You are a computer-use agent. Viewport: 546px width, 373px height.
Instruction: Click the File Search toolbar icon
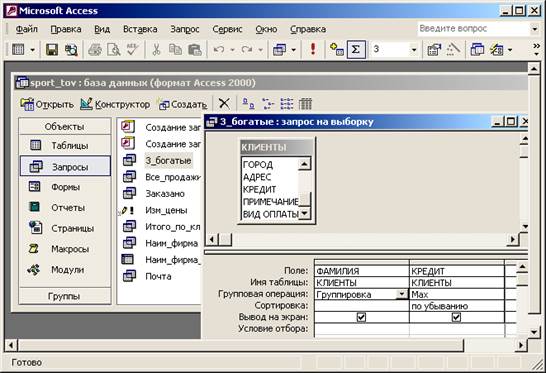point(71,50)
